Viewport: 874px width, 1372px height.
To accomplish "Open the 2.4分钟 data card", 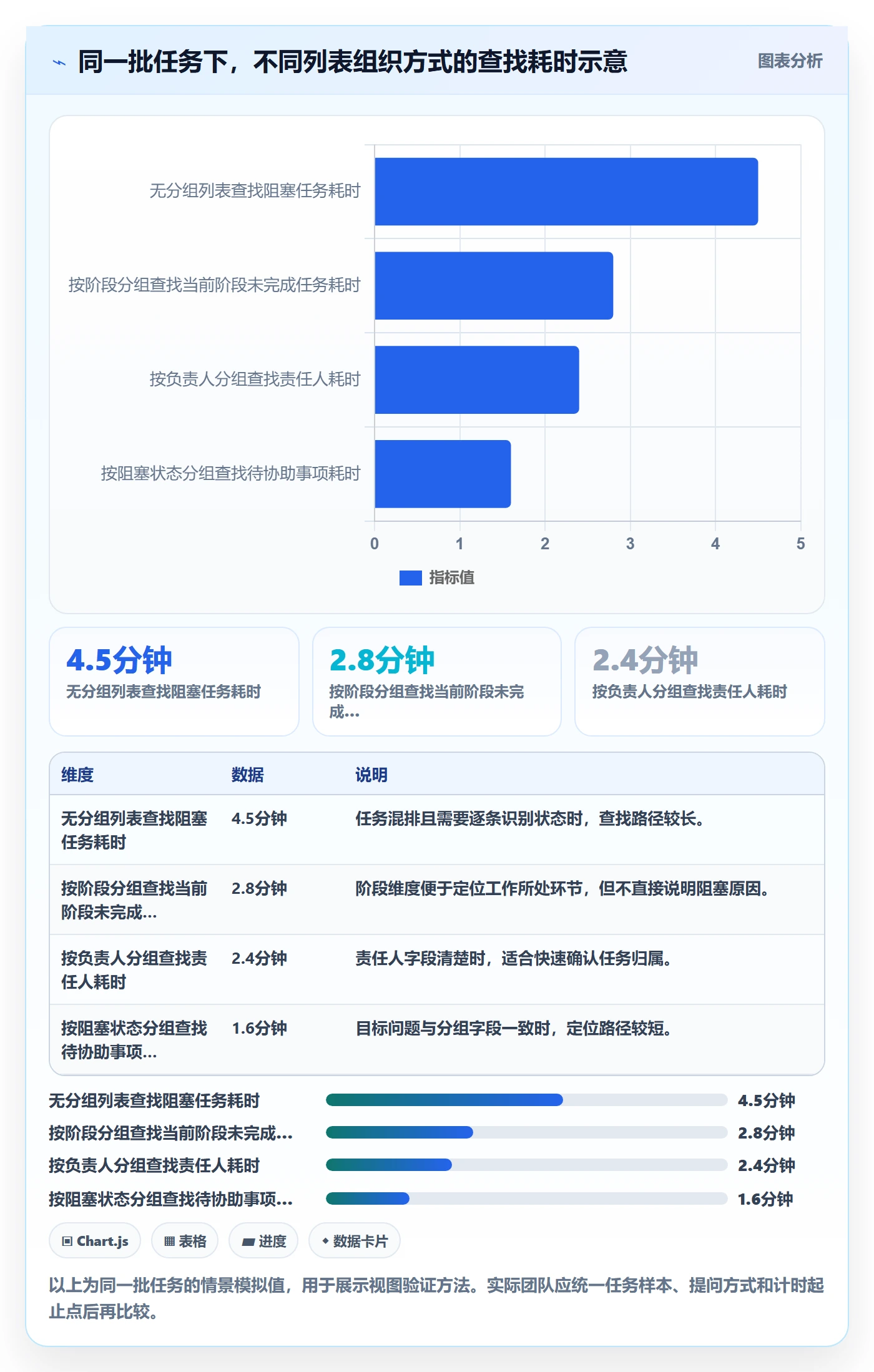I will click(x=700, y=682).
